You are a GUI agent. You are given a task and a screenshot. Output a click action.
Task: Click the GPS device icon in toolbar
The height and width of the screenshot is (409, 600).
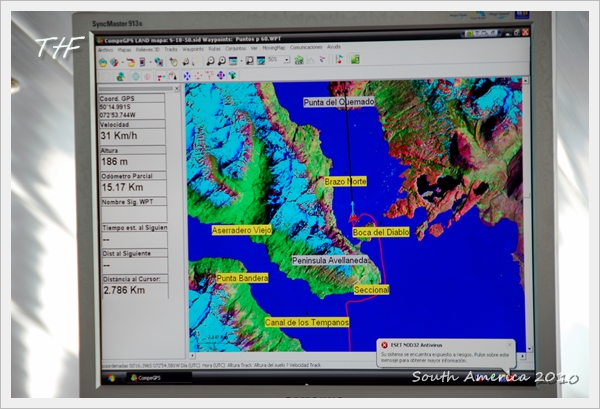[x=142, y=62]
